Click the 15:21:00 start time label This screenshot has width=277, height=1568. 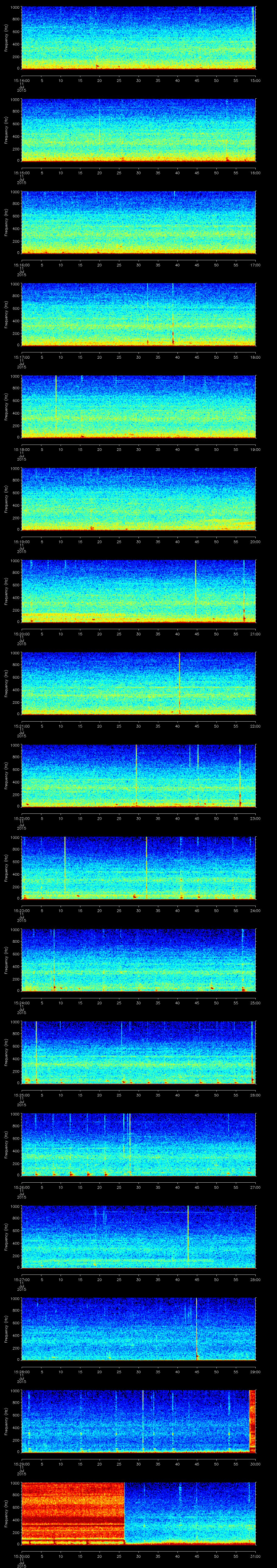tap(21, 726)
